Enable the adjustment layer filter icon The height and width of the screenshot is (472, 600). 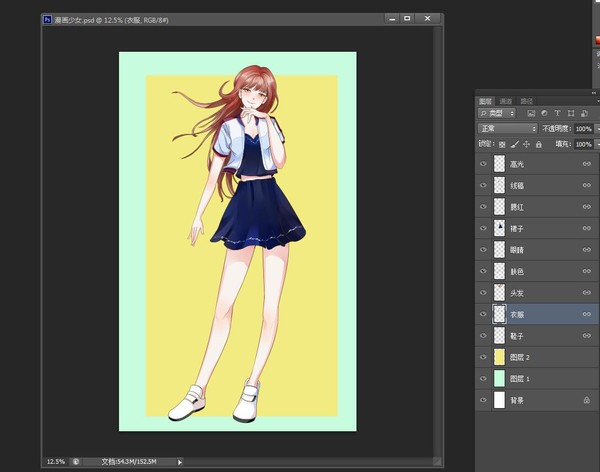coord(544,113)
